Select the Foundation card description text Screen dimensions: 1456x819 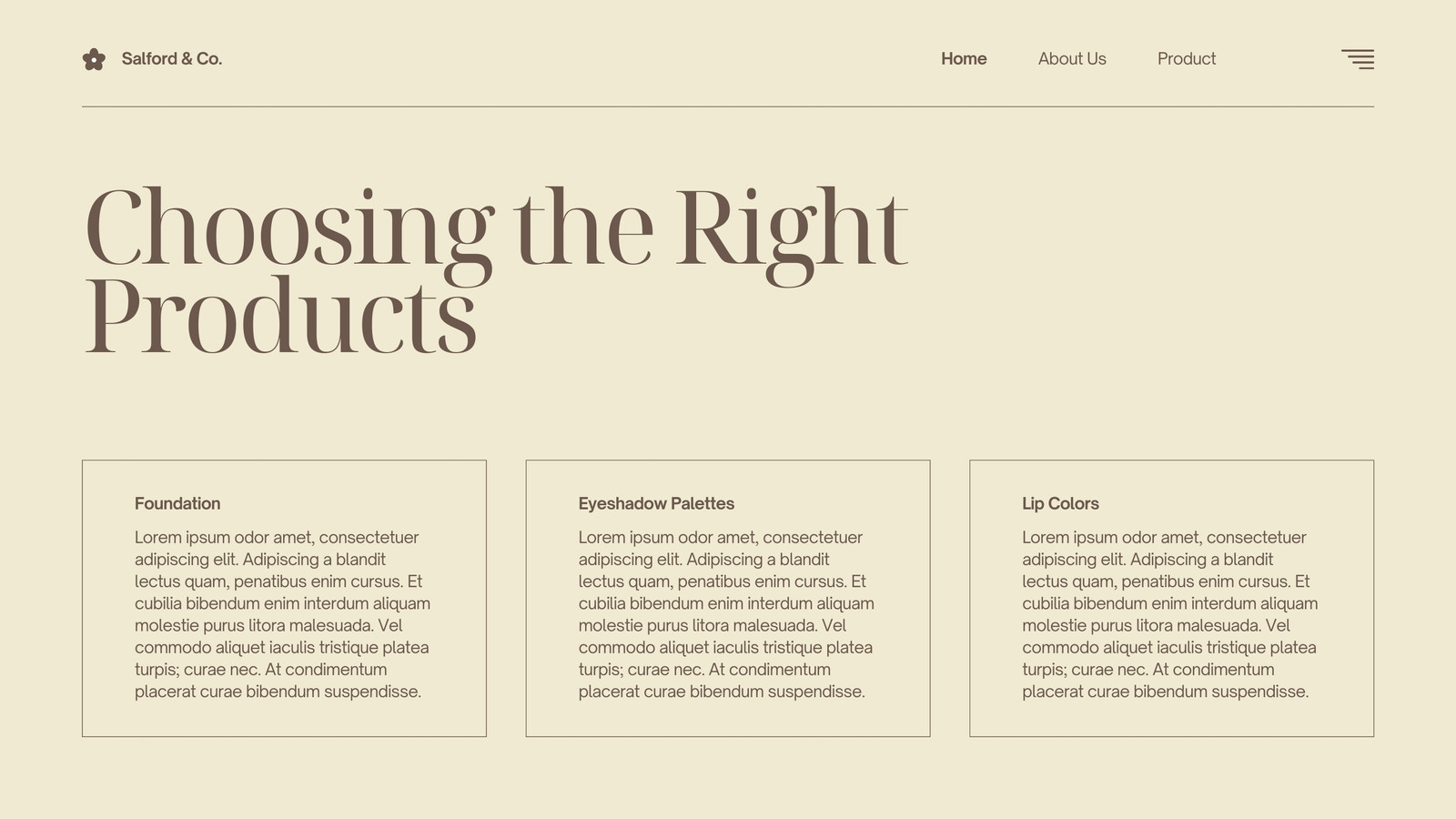pos(283,614)
